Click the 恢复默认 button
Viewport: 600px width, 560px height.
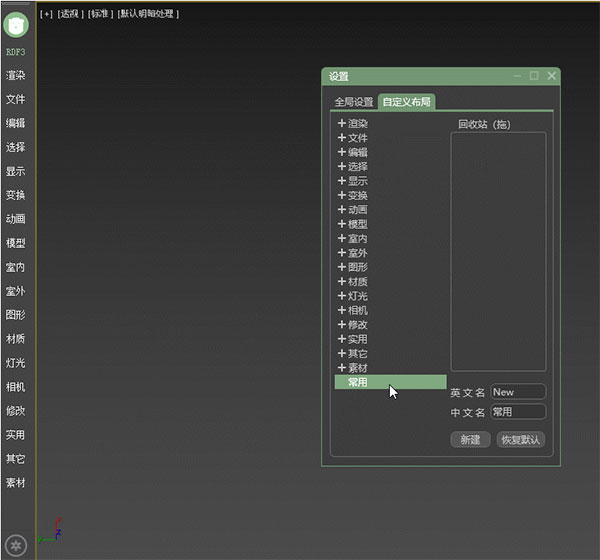pos(521,439)
